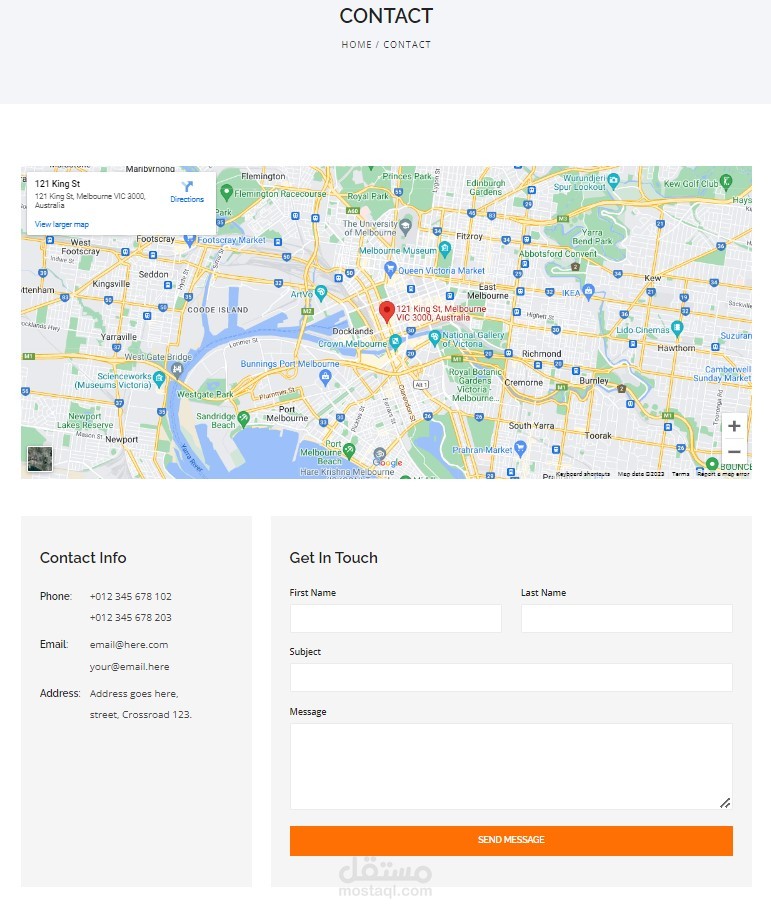
Task: Click the red 121 King St map pin
Action: [386, 311]
